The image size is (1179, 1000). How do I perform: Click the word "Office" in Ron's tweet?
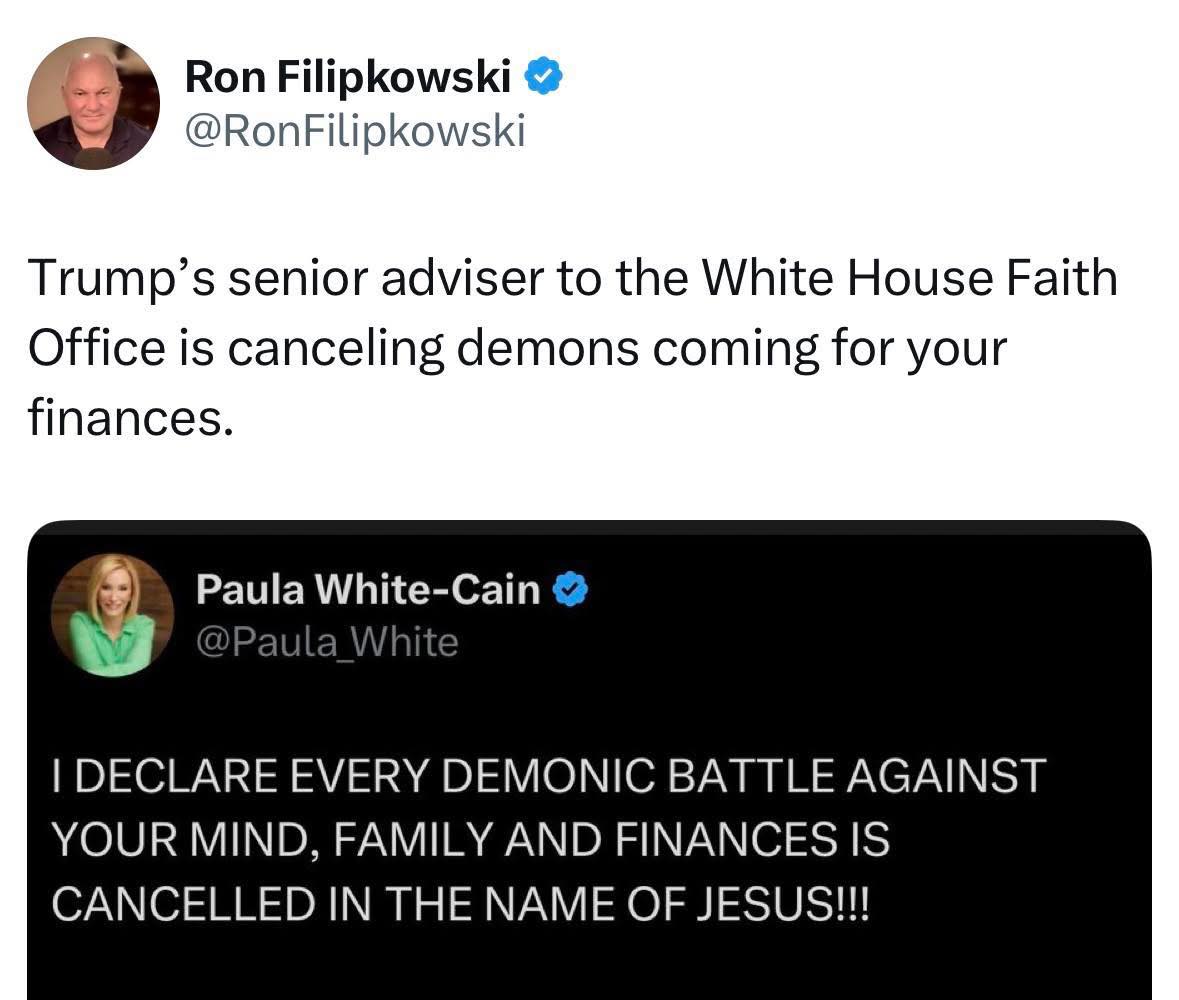pyautogui.click(x=97, y=348)
